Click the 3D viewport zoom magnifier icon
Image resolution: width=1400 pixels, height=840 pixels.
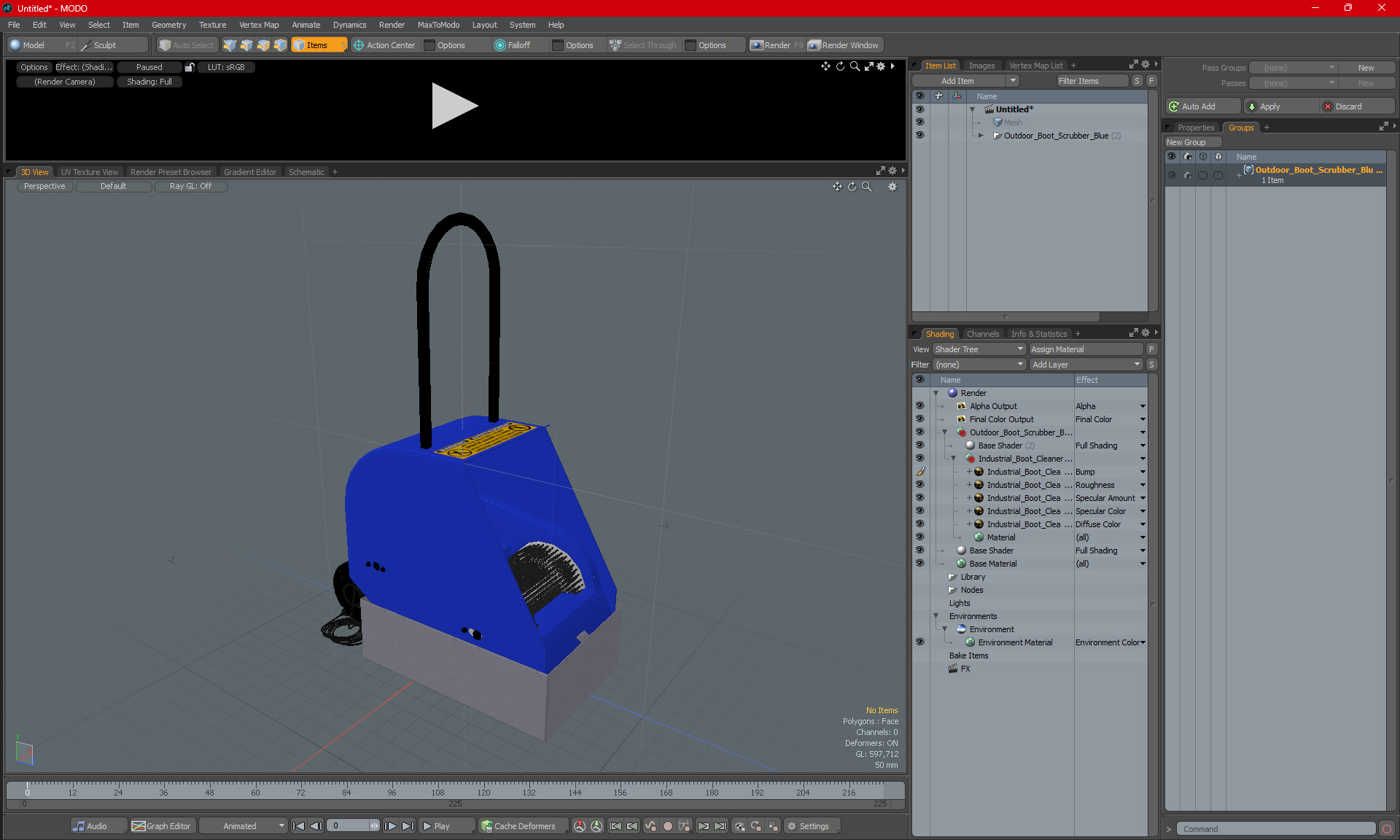click(867, 187)
